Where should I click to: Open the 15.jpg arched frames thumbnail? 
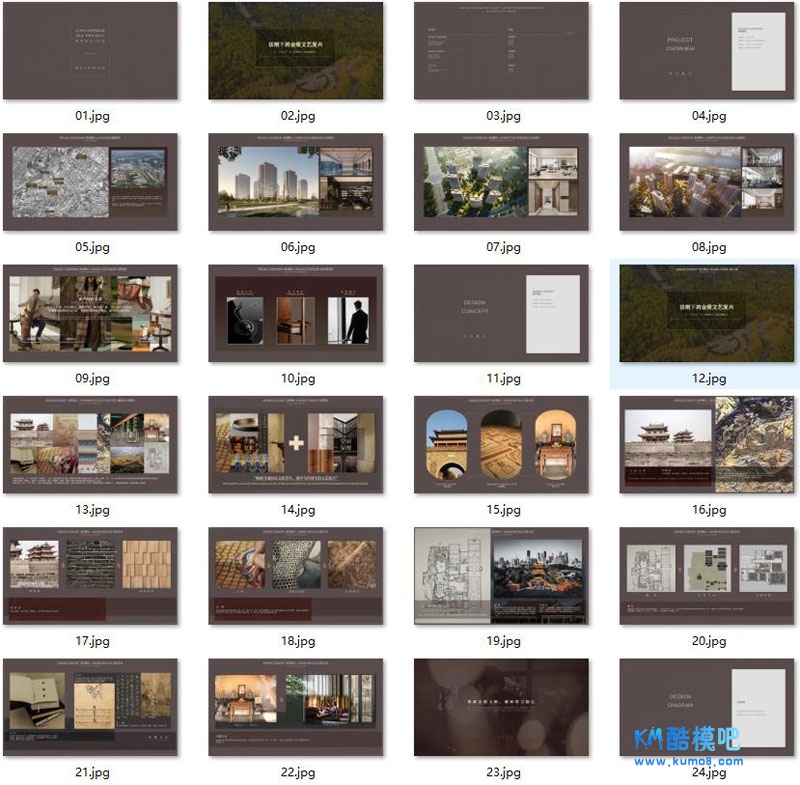tap(501, 444)
